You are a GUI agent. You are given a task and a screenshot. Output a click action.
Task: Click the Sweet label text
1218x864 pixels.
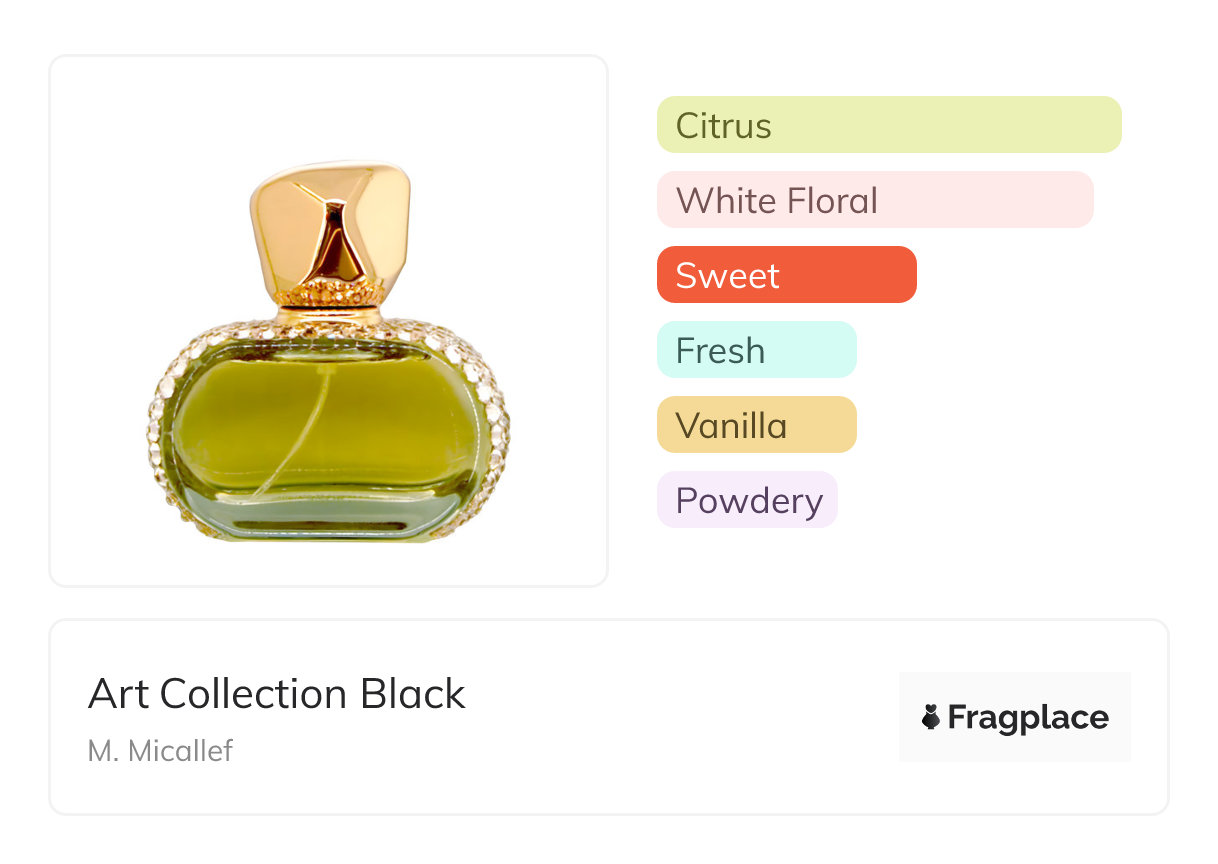point(727,276)
